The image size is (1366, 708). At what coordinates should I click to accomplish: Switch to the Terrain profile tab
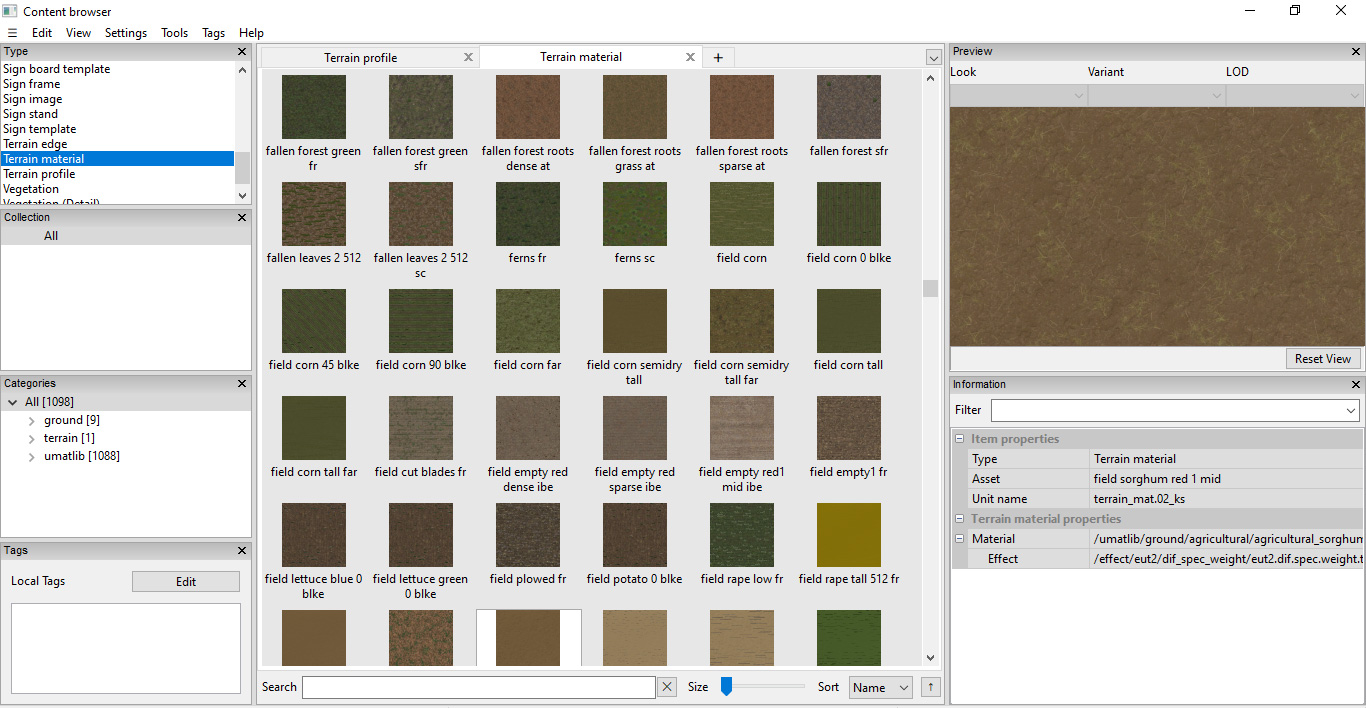coord(361,58)
